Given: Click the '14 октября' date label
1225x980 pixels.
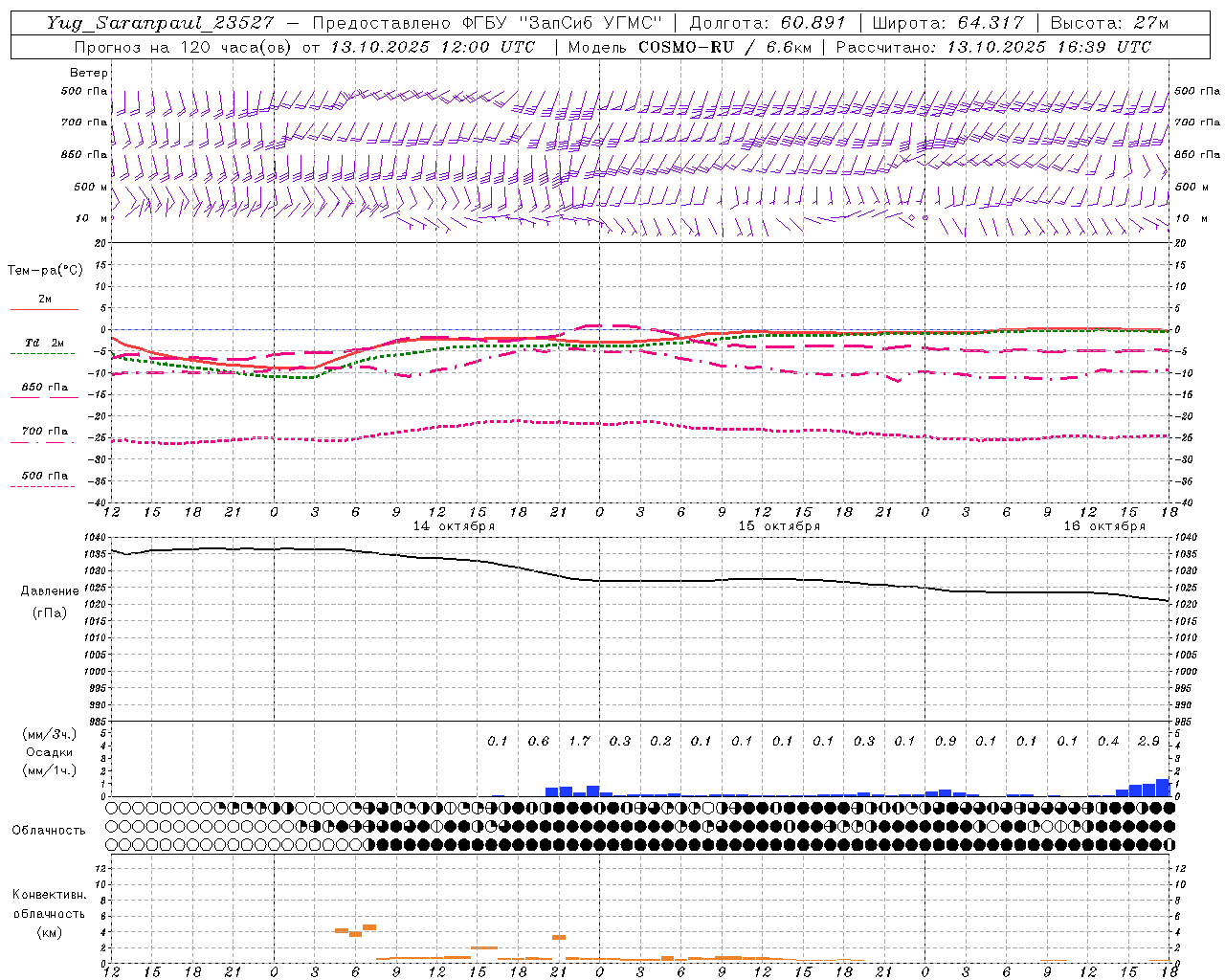Looking at the screenshot, I should 454,526.
